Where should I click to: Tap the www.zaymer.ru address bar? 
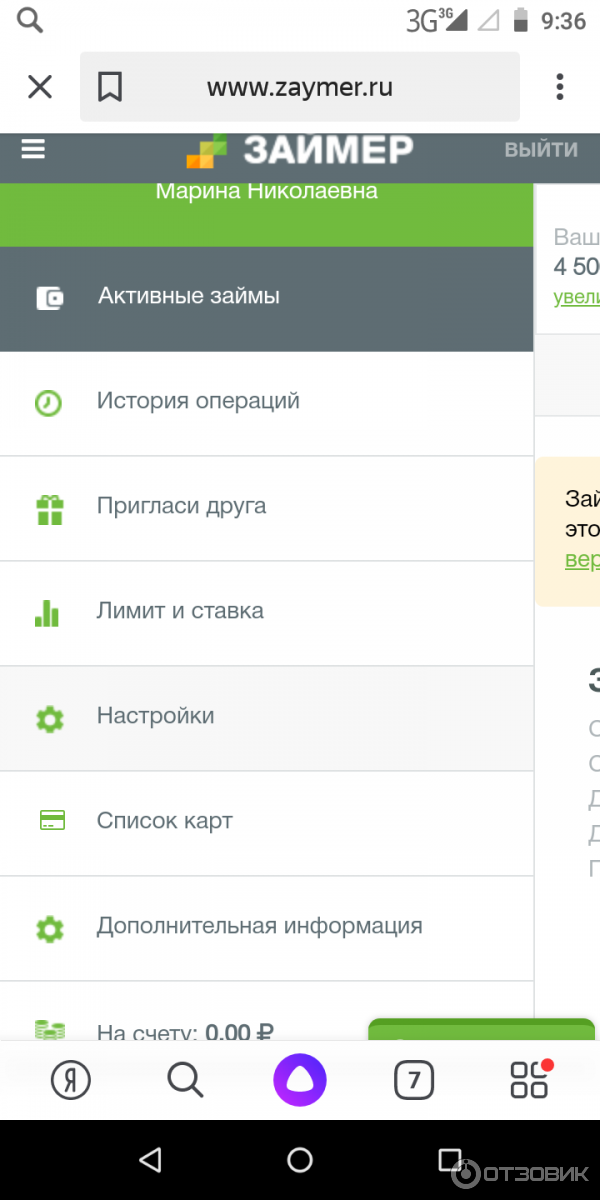click(x=300, y=88)
